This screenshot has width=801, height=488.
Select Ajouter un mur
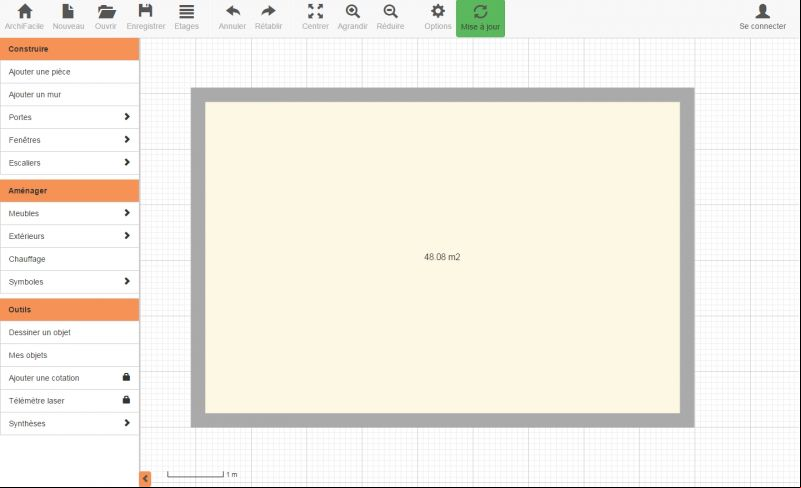[x=69, y=95]
